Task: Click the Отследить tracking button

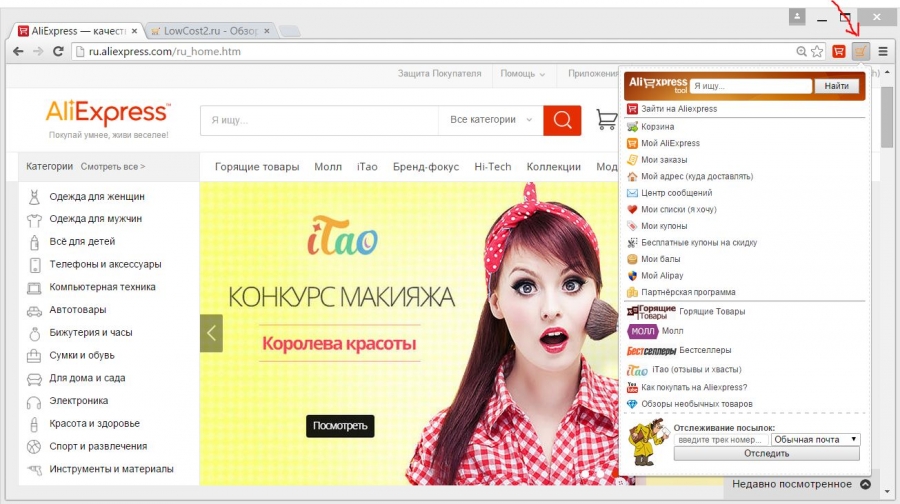Action: point(766,453)
